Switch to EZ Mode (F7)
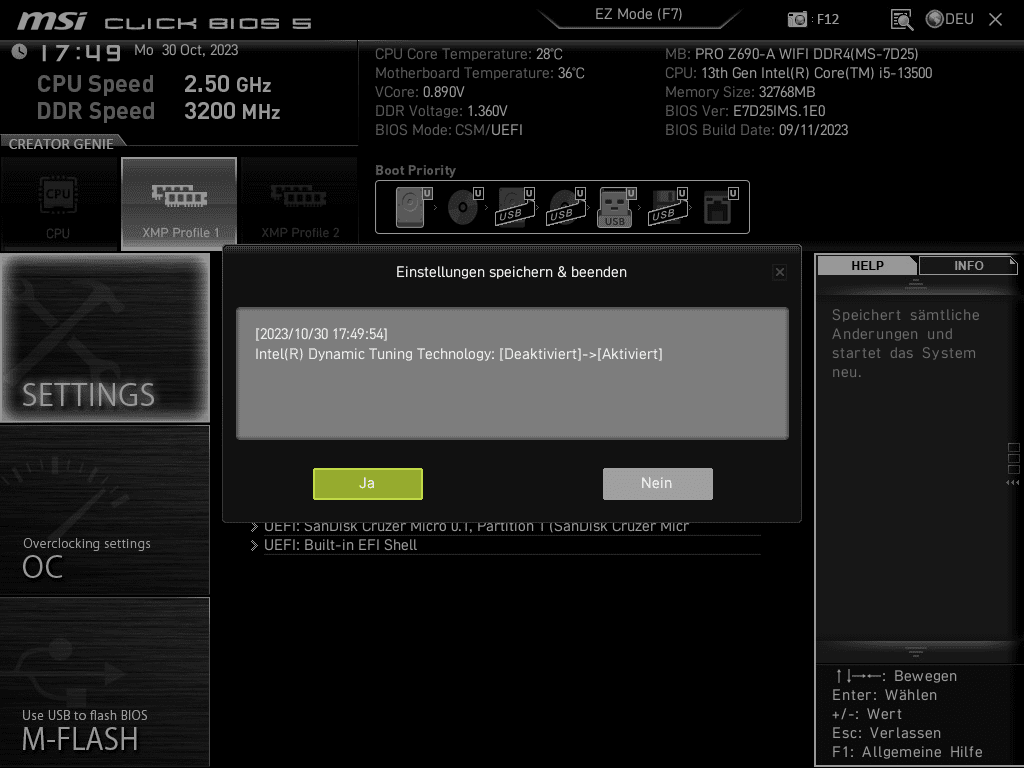Viewport: 1024px width, 768px height. coord(638,14)
